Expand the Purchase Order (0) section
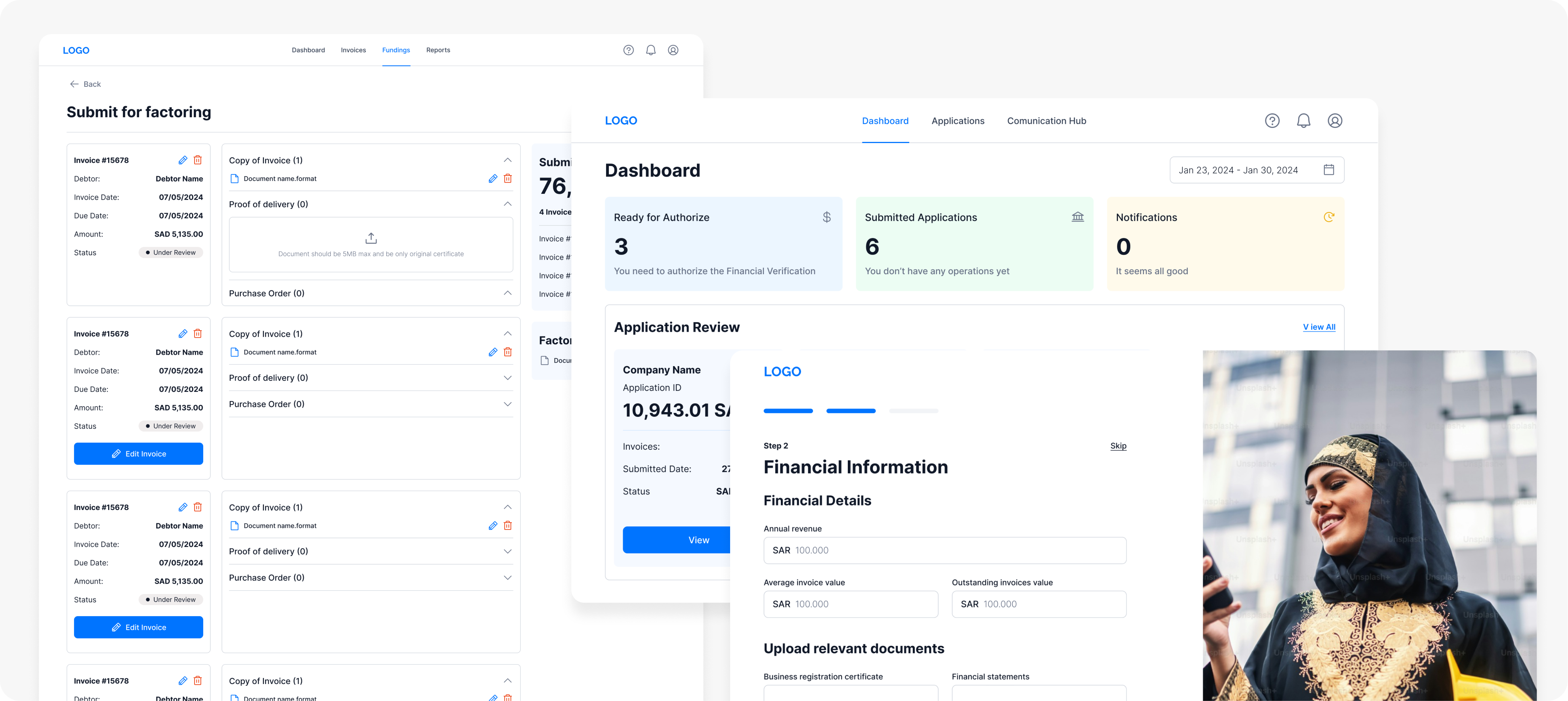Viewport: 1568px width, 701px height. point(507,293)
